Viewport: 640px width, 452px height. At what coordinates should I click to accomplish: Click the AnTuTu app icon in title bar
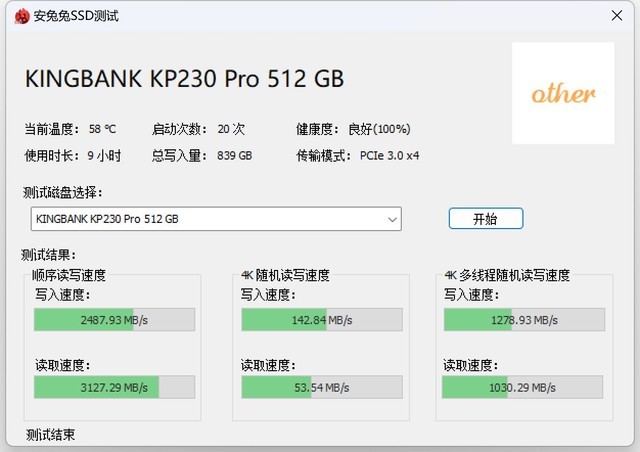coord(22,16)
